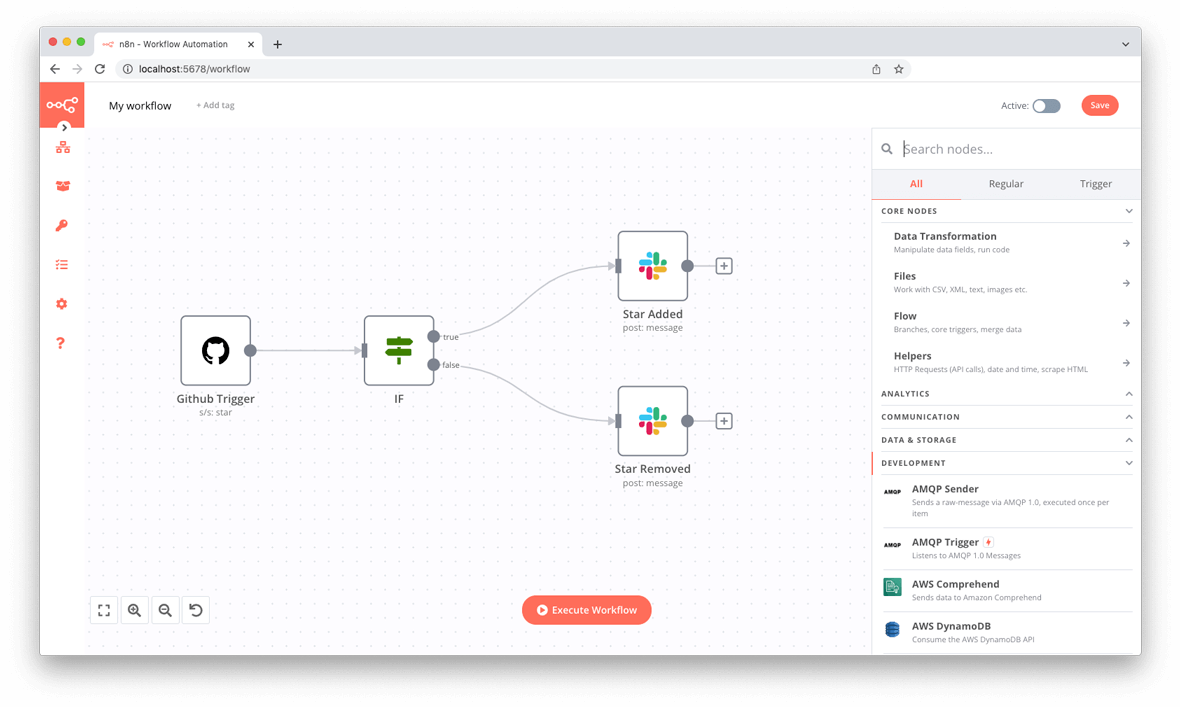Open Settings gear icon in sidebar
1180x707 pixels.
click(62, 304)
